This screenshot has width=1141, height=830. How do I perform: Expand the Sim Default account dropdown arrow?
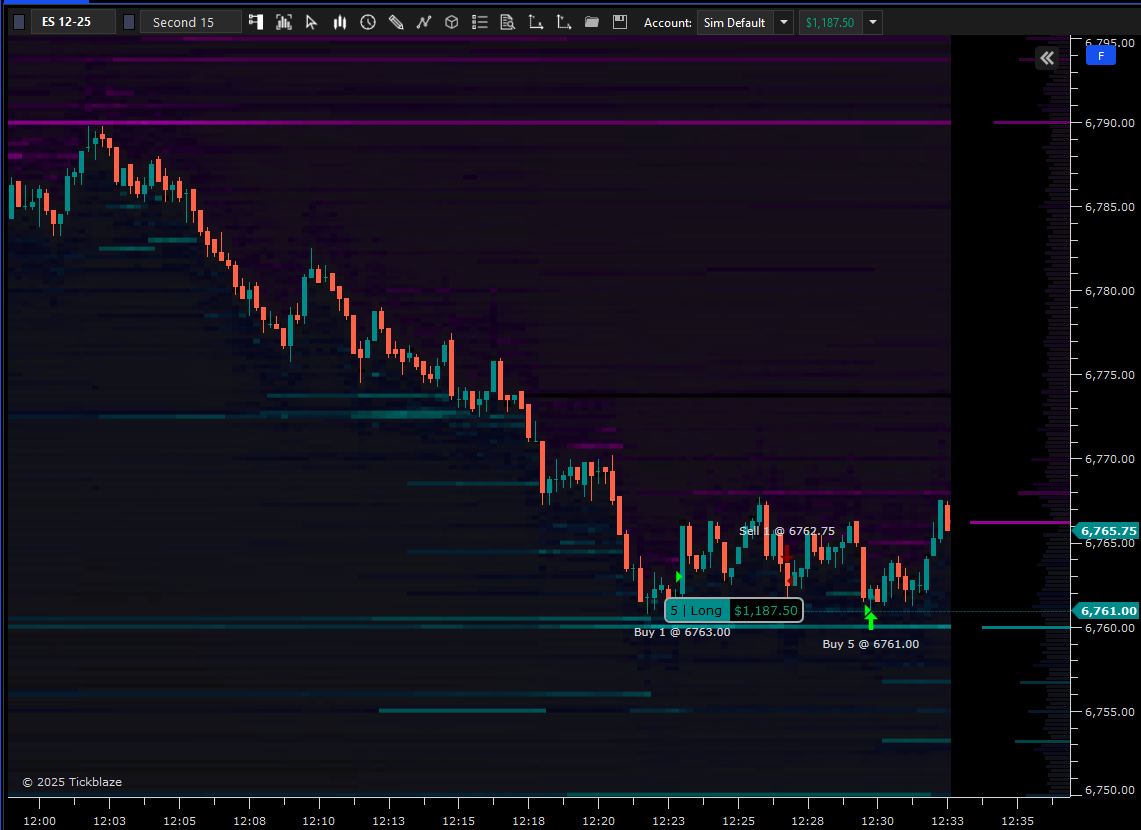(x=784, y=22)
